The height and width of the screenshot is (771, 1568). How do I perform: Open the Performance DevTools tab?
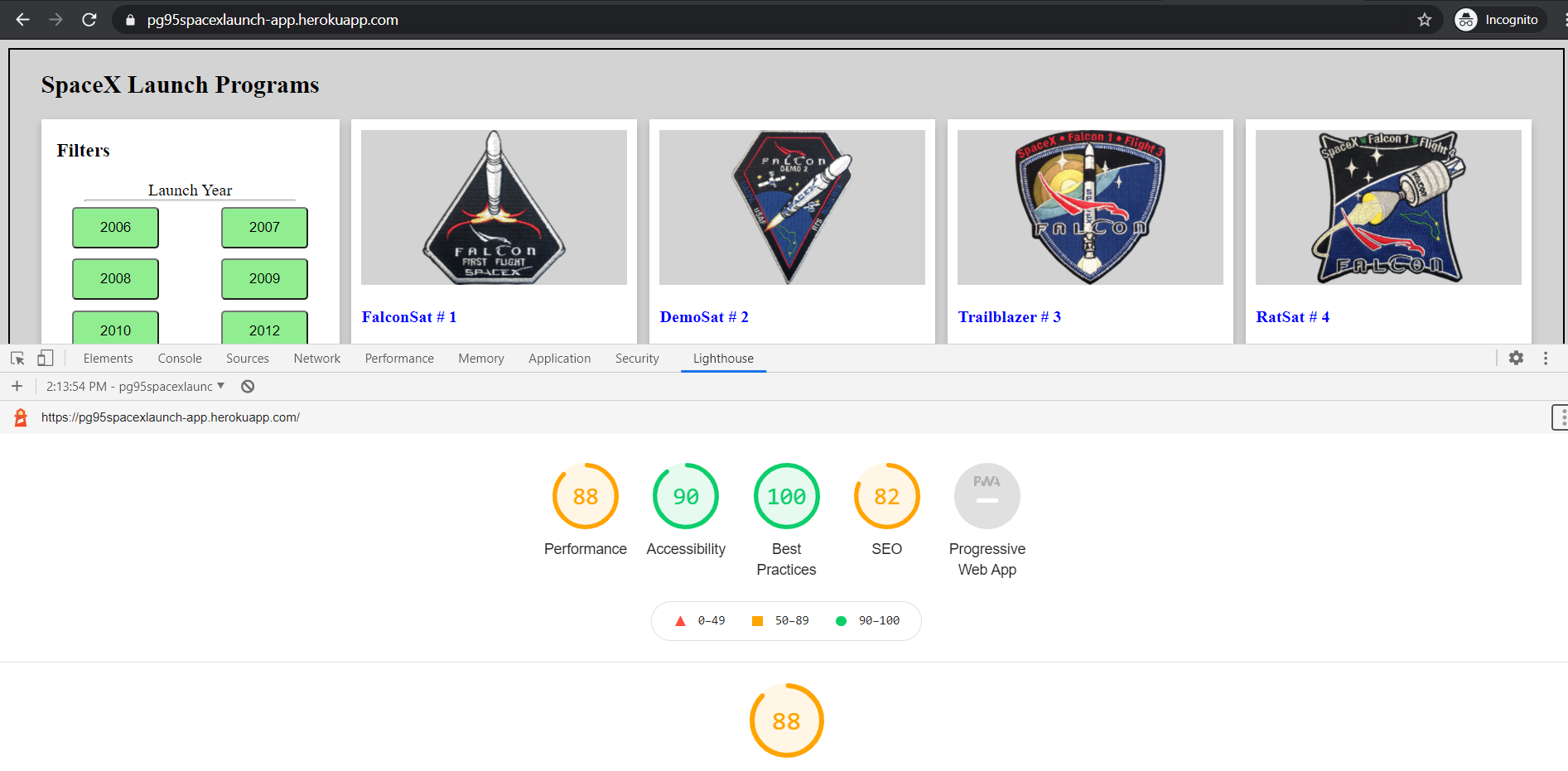point(399,359)
